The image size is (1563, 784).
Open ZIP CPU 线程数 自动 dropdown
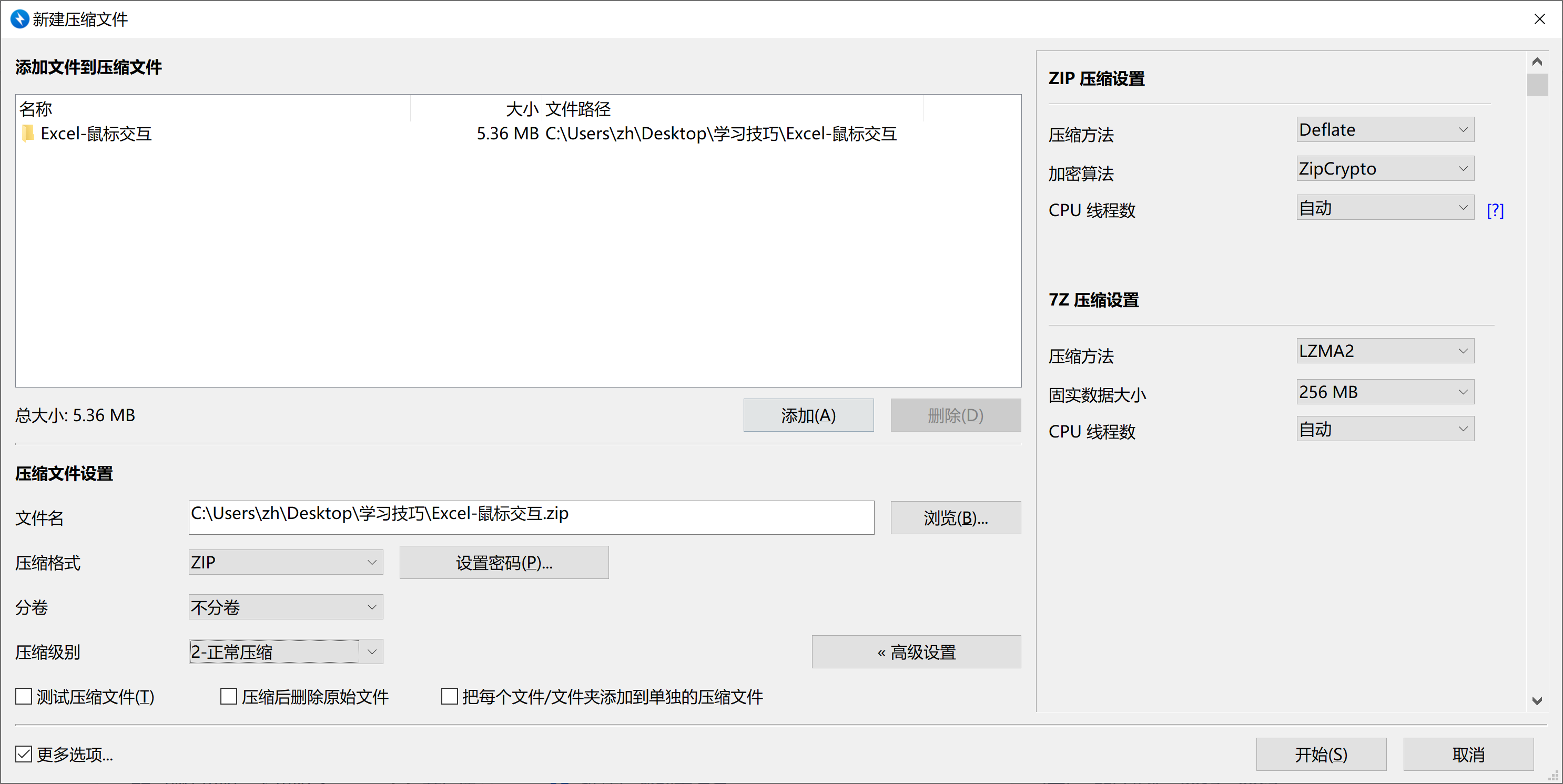click(1385, 208)
